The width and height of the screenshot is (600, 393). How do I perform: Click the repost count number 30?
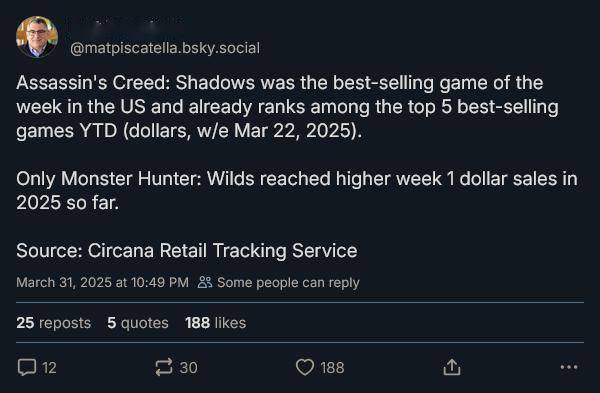pyautogui.click(x=189, y=368)
